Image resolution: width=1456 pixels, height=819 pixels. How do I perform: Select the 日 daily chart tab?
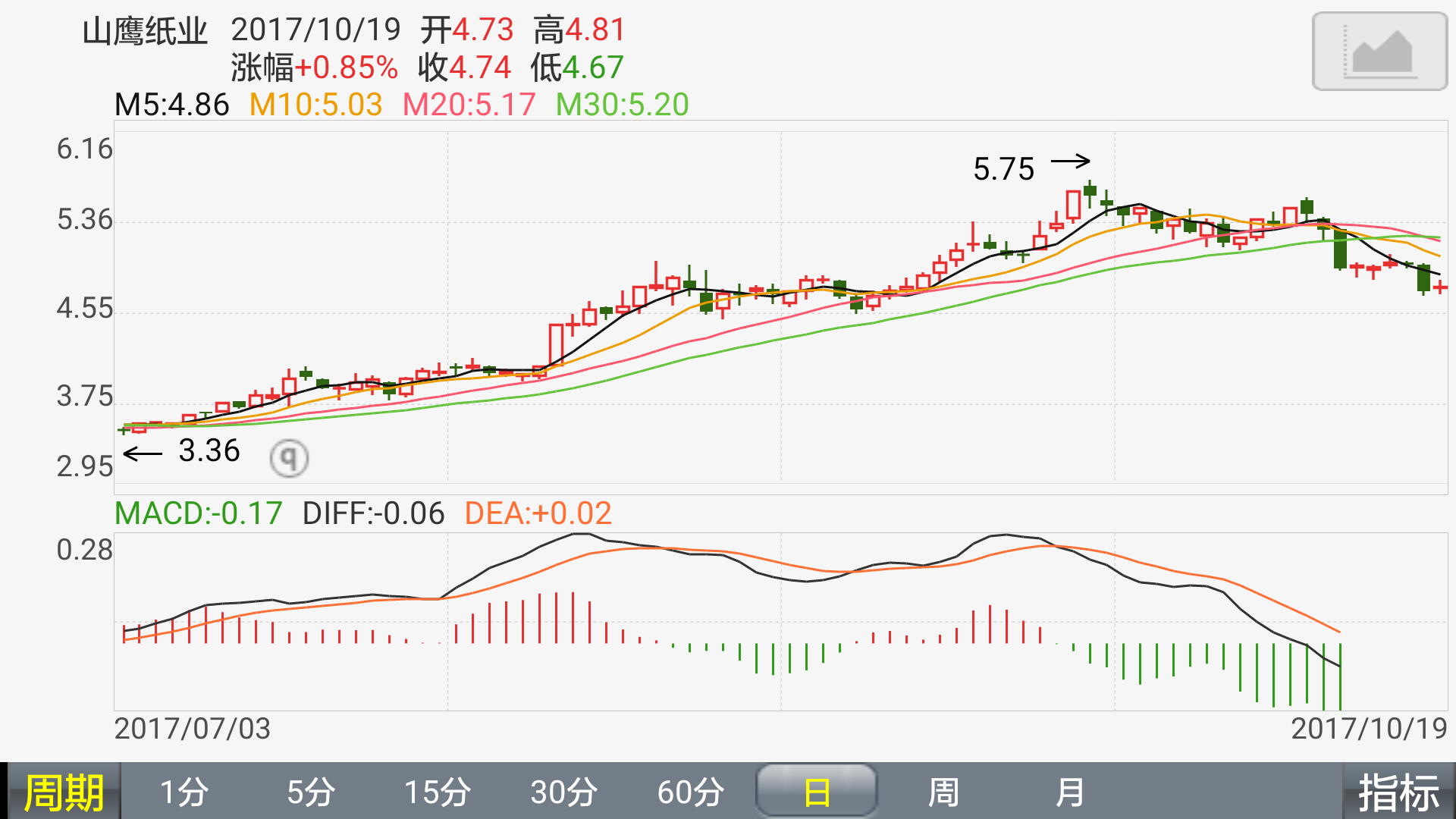pos(817,792)
